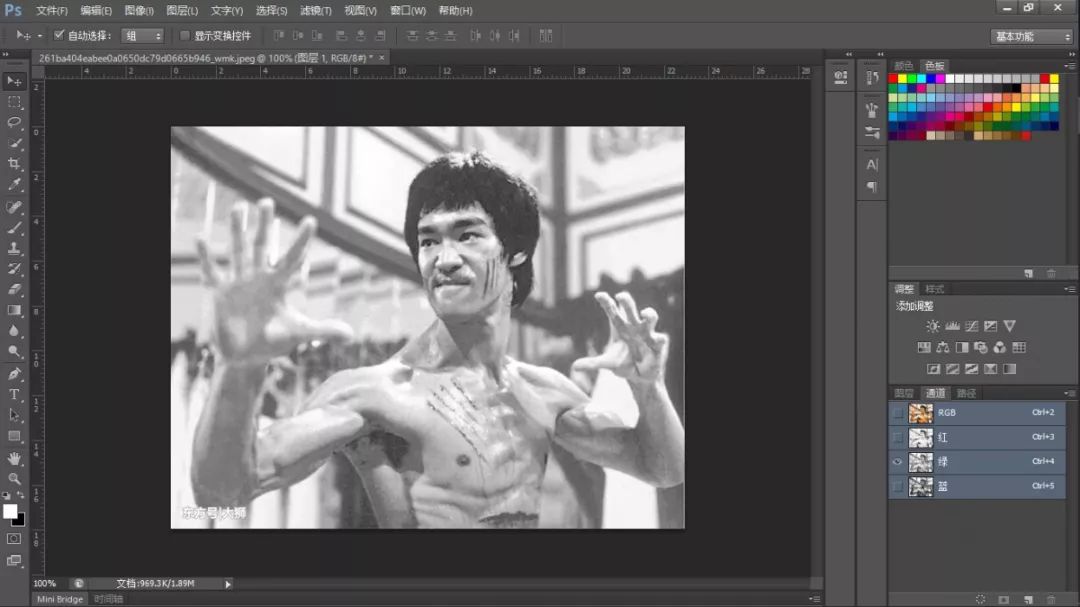Image resolution: width=1080 pixels, height=607 pixels.
Task: Select the Move tool
Action: [x=14, y=81]
